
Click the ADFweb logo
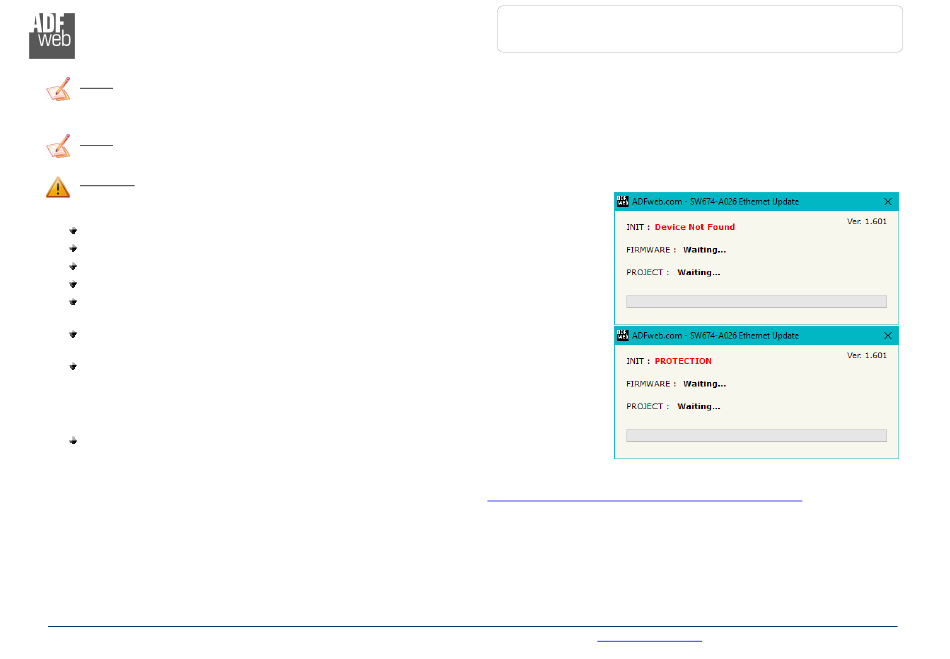point(52,36)
